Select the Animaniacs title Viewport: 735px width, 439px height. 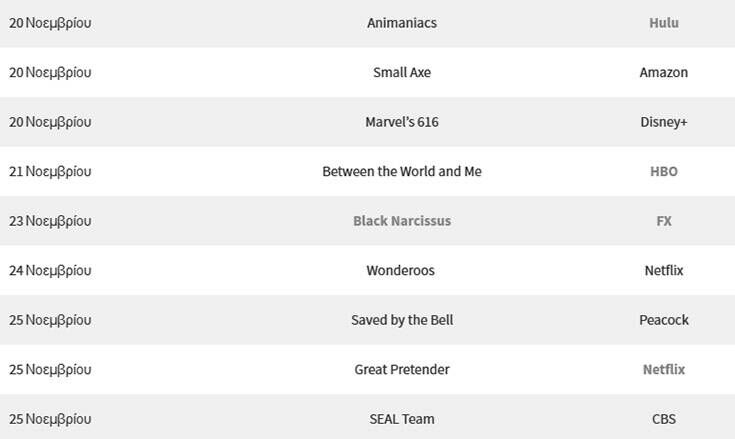[x=401, y=23]
